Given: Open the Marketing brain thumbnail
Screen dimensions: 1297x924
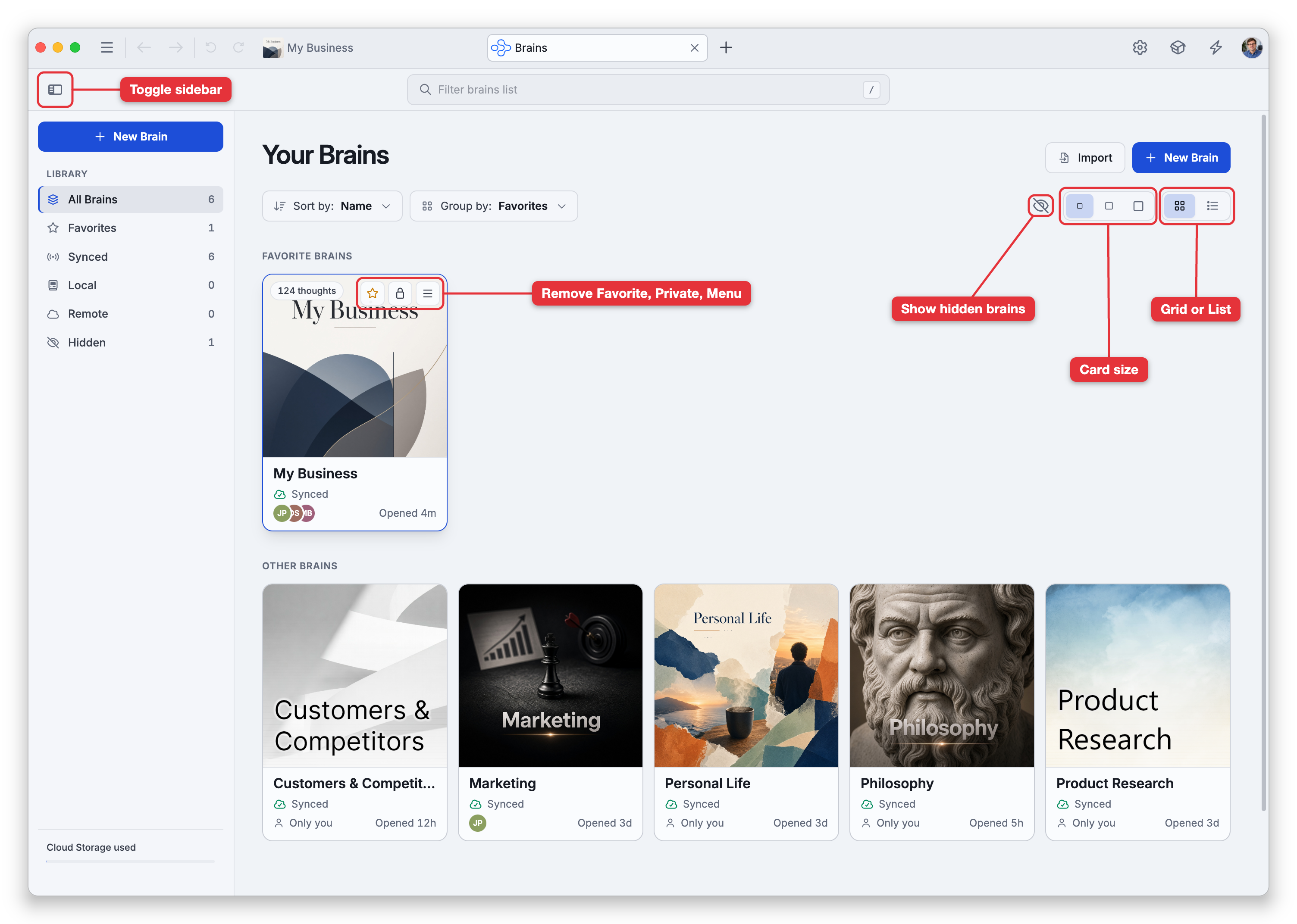Looking at the screenshot, I should pyautogui.click(x=550, y=676).
